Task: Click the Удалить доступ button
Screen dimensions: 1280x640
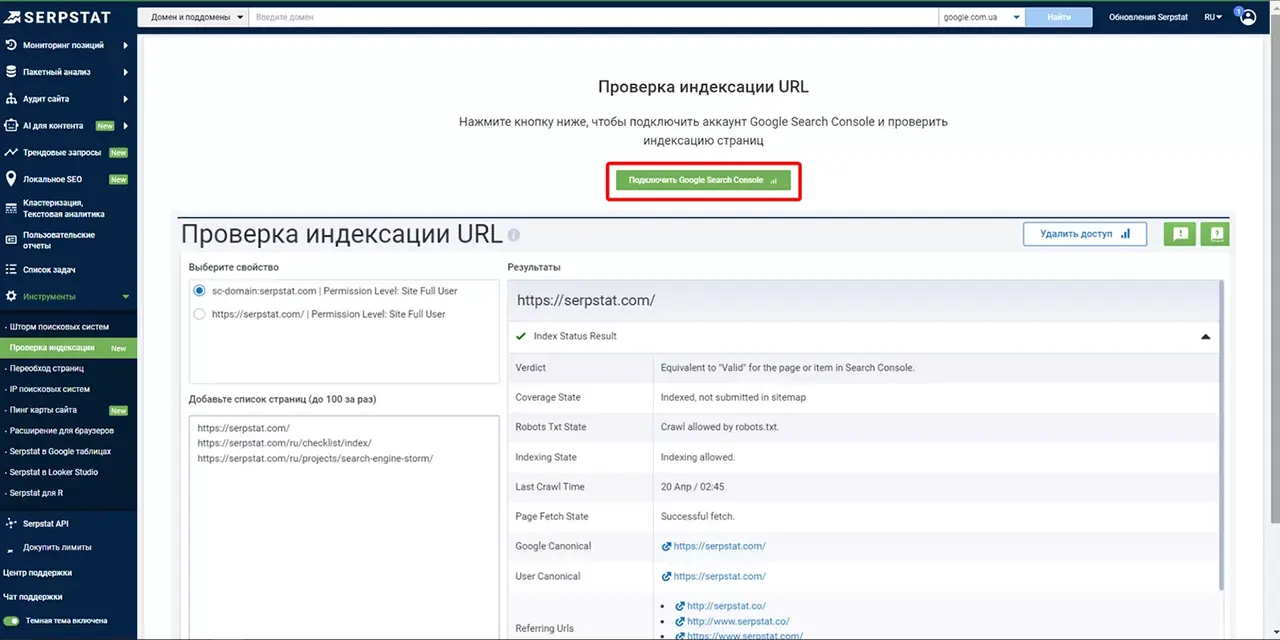Action: tap(1085, 234)
